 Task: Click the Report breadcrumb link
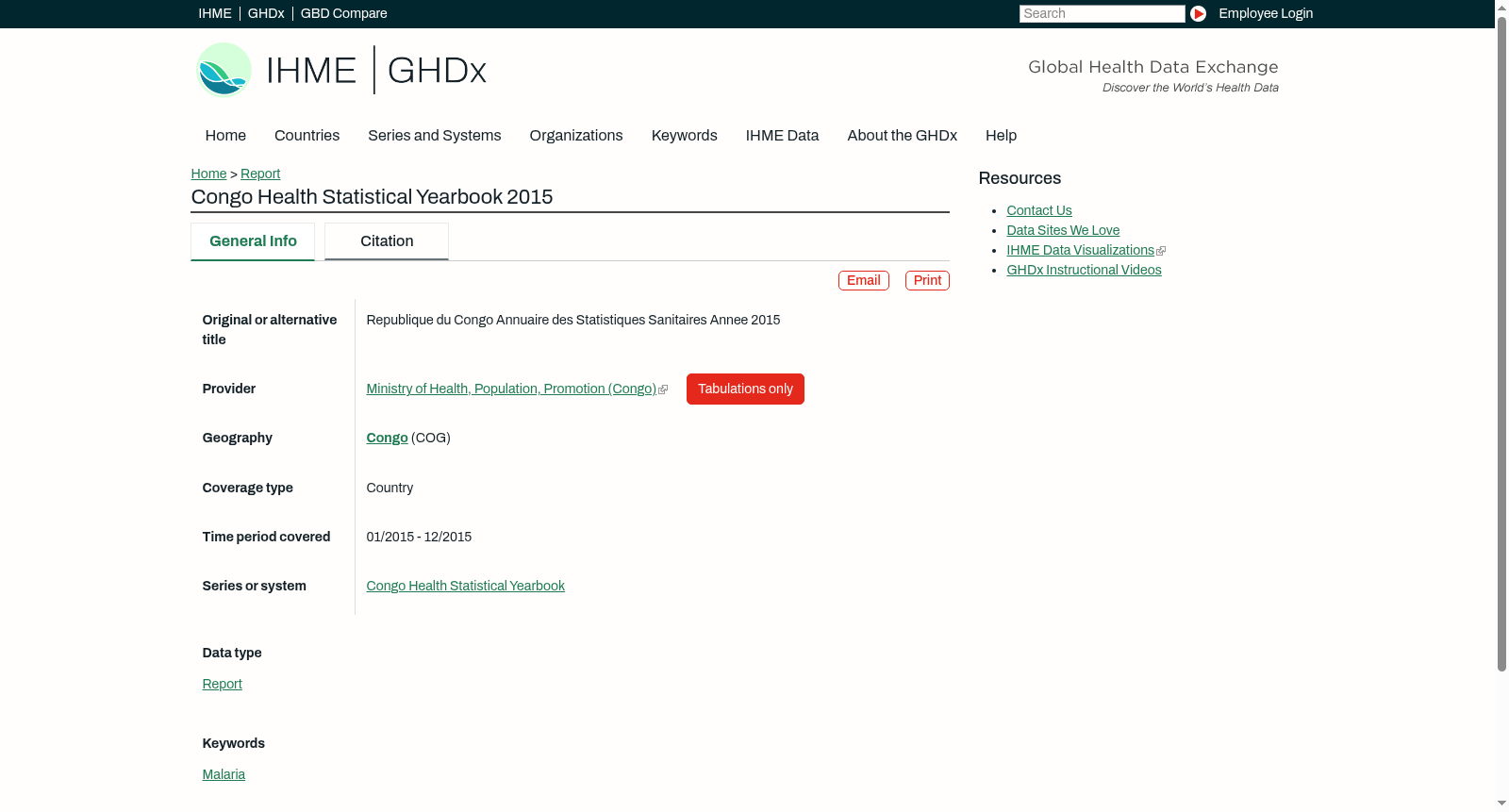coord(260,174)
